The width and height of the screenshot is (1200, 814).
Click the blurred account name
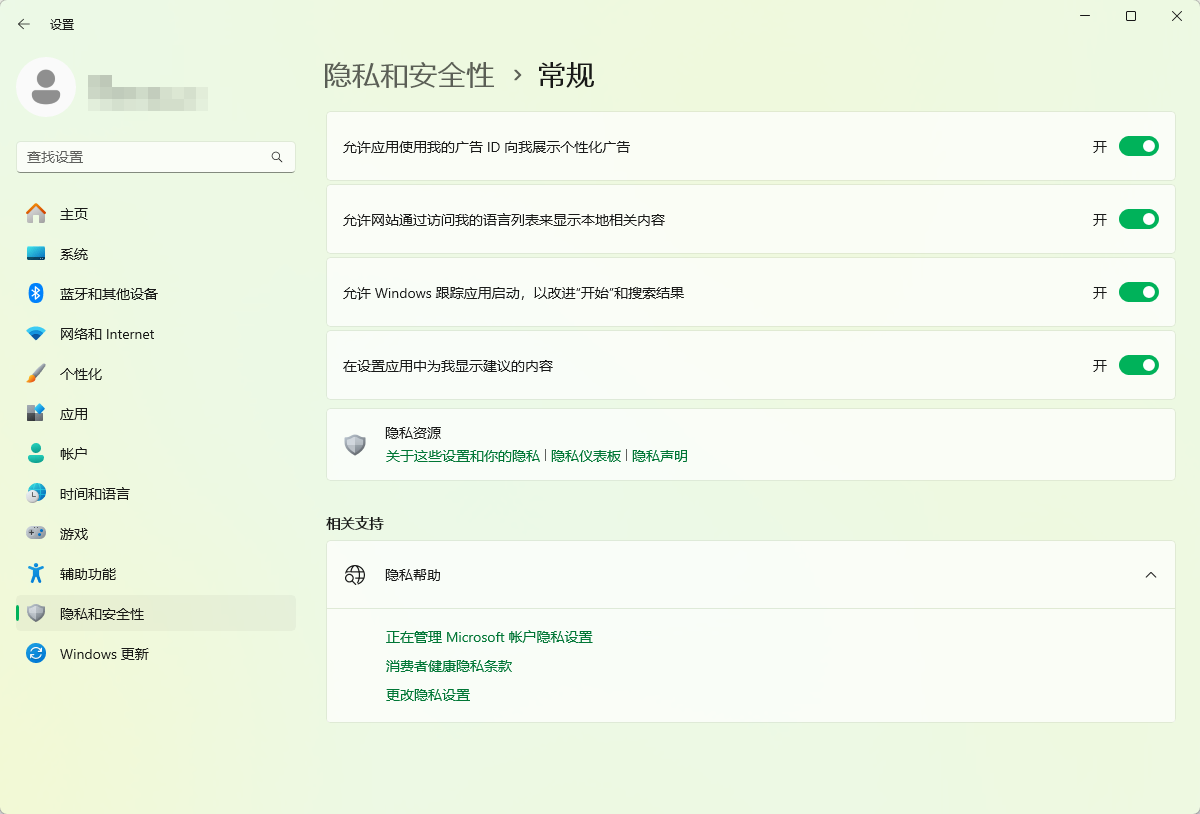(x=148, y=93)
